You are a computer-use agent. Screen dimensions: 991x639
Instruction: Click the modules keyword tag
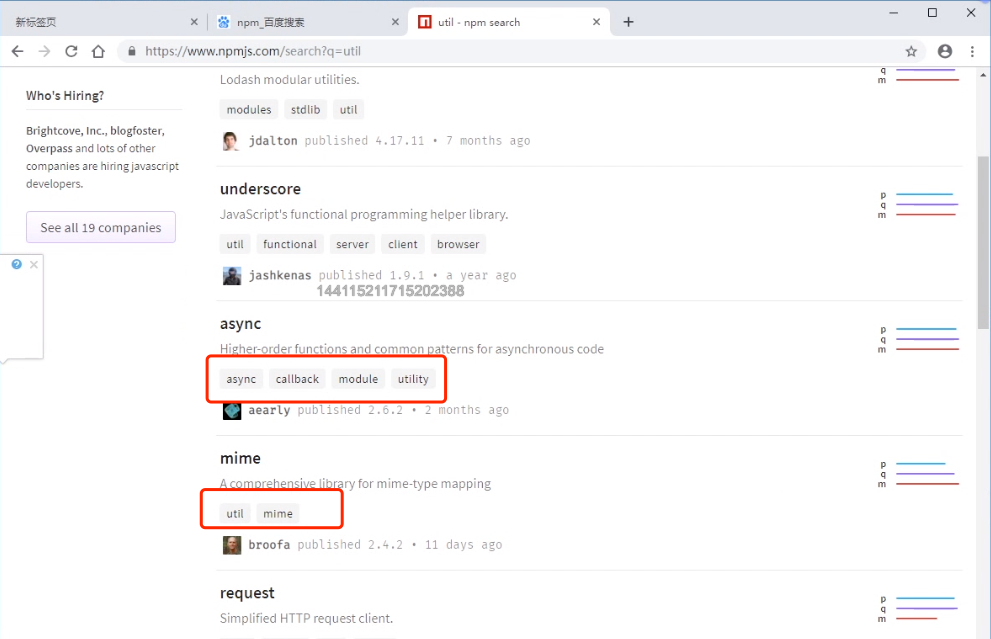[x=249, y=109]
